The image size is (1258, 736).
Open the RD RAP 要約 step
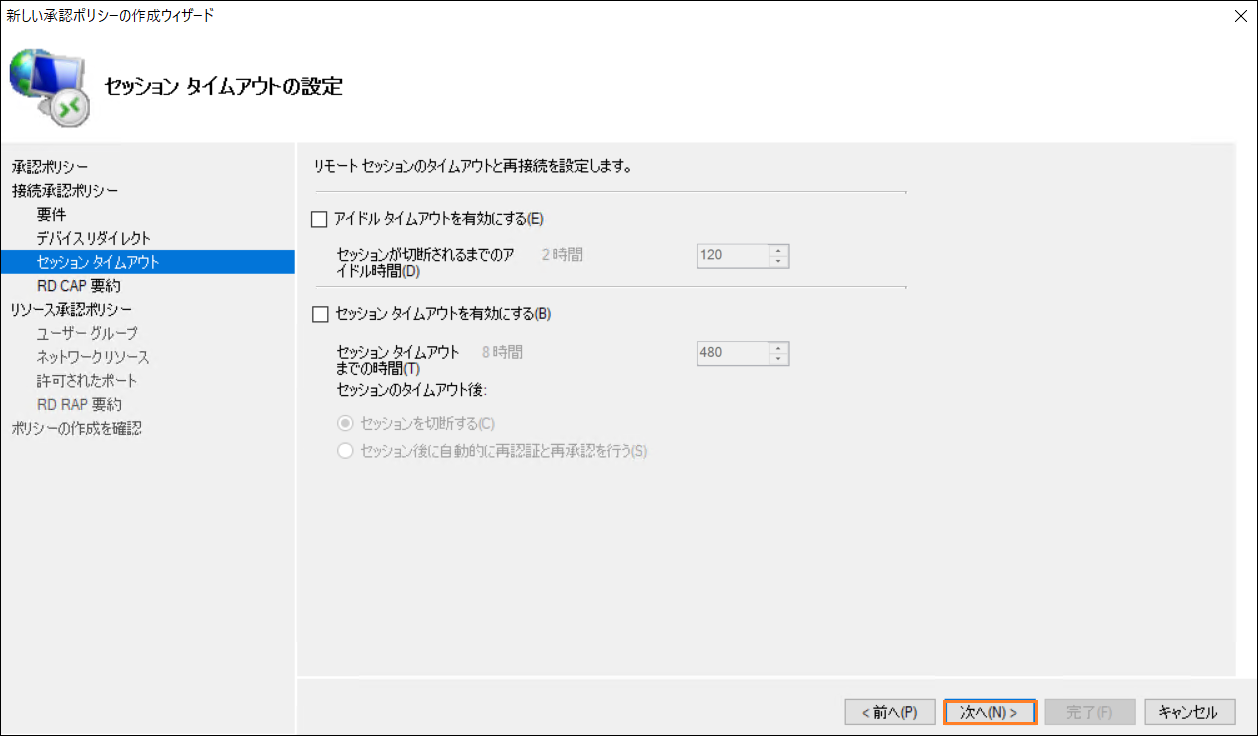(x=79, y=405)
